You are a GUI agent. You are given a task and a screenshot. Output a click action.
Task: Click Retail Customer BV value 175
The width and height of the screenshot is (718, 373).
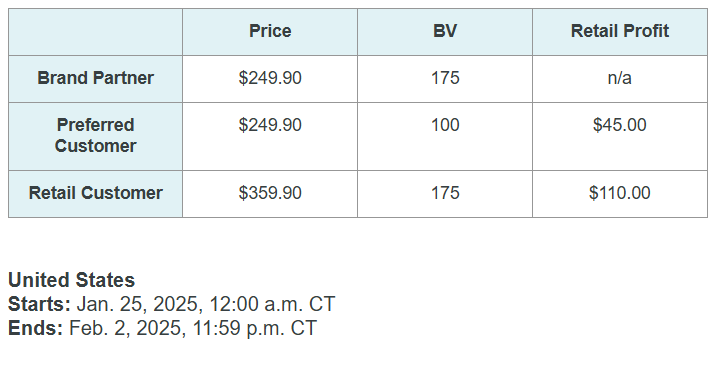[445, 193]
